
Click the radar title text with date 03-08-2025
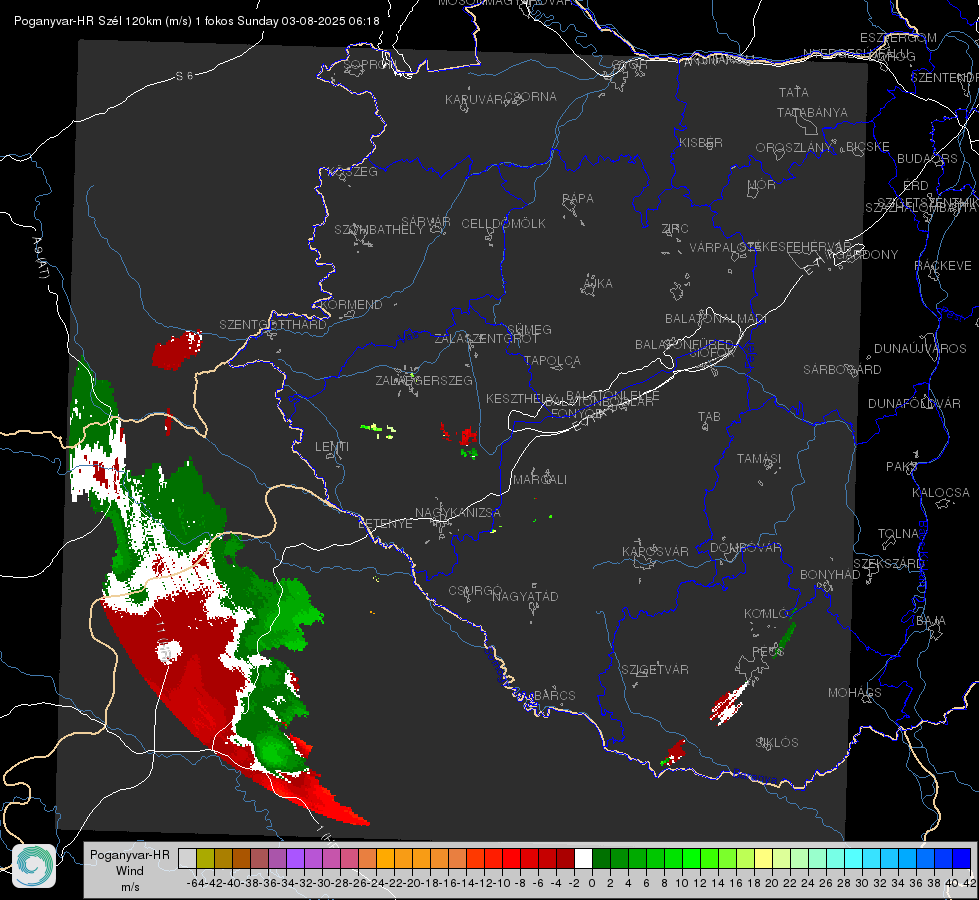pyautogui.click(x=197, y=21)
